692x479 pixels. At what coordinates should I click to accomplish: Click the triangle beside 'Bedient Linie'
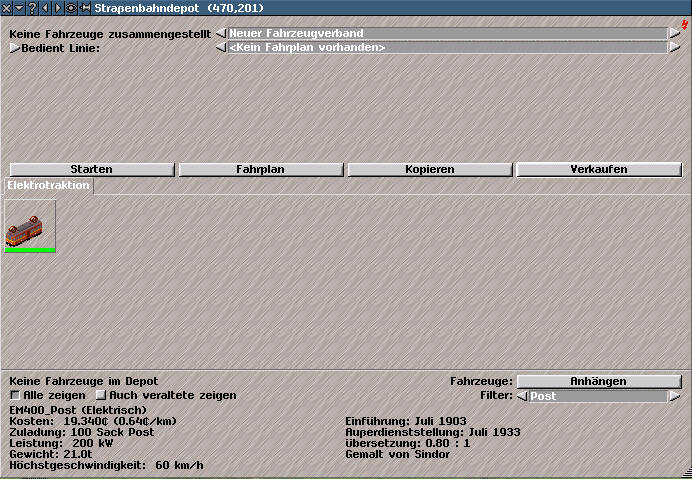[x=14, y=47]
